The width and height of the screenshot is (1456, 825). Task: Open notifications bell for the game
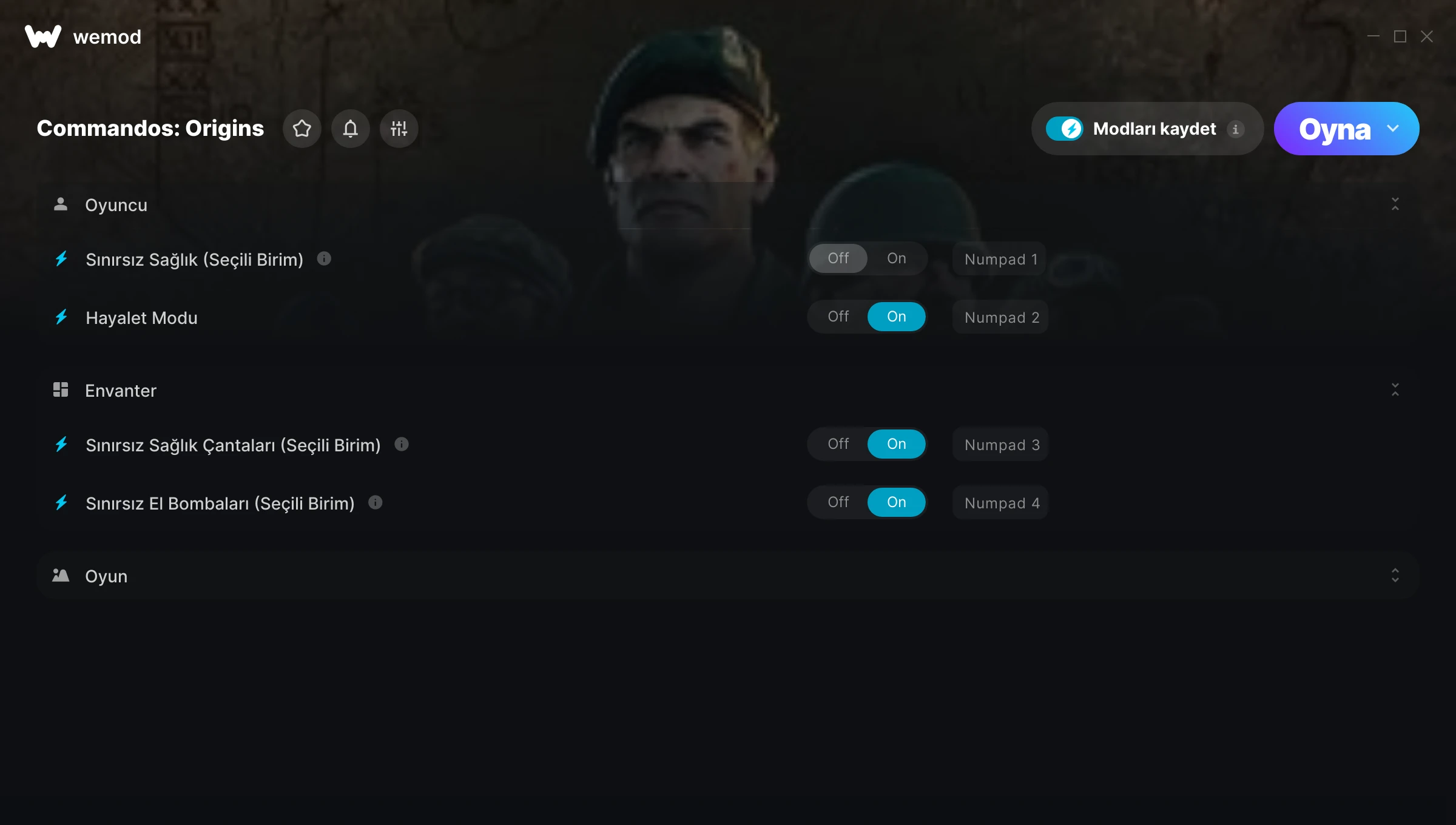tap(350, 129)
